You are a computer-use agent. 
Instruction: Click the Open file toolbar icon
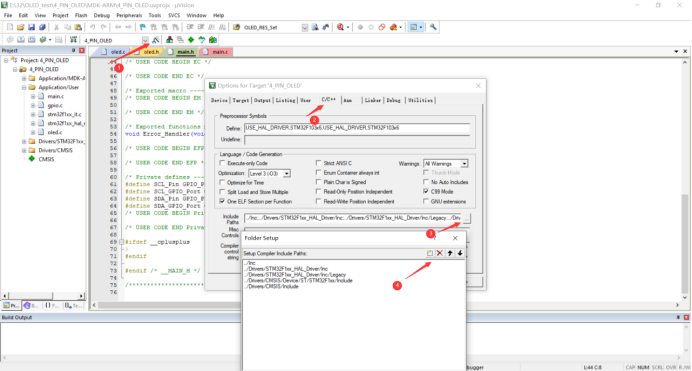tap(20, 27)
